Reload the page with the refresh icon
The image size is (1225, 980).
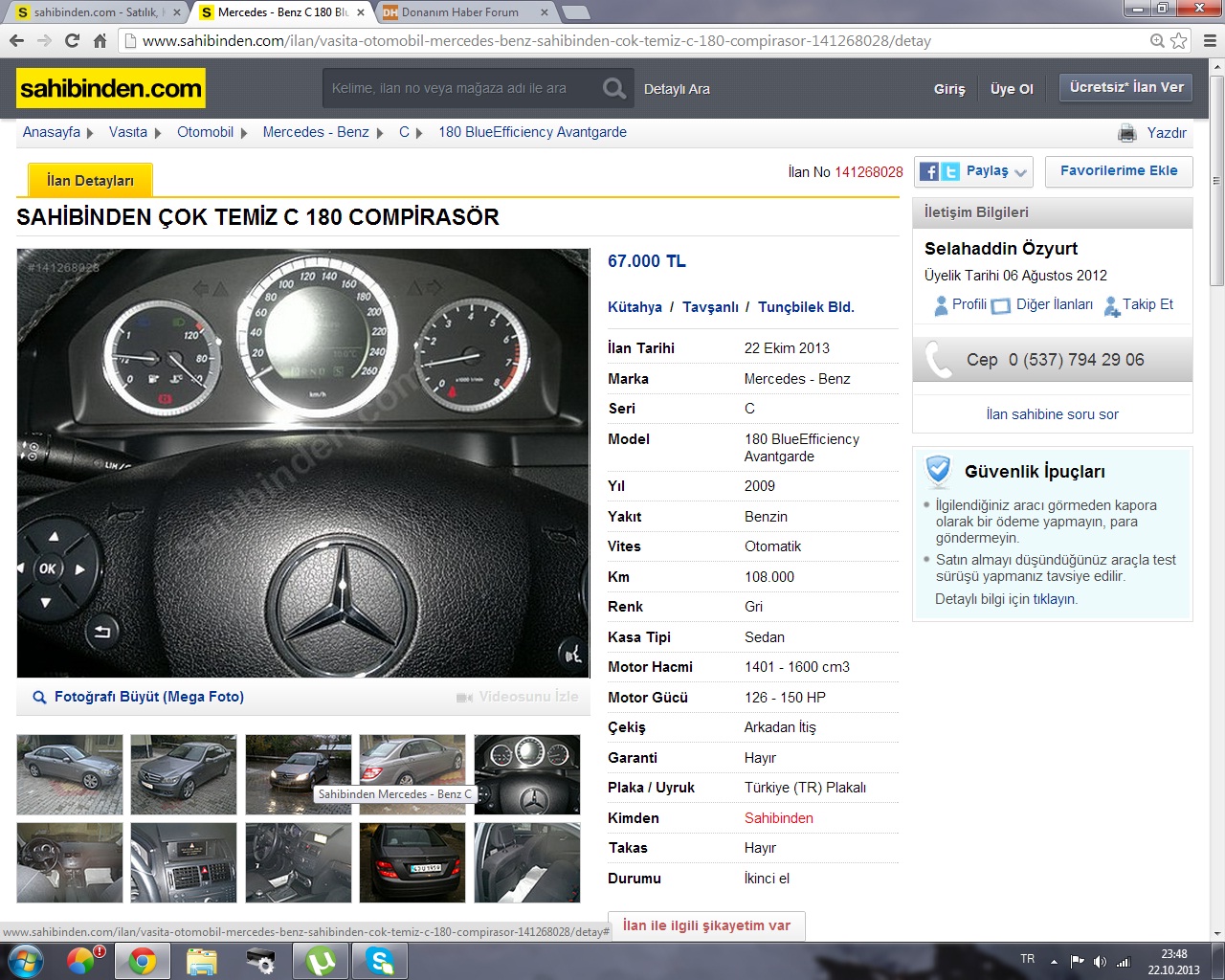(72, 40)
